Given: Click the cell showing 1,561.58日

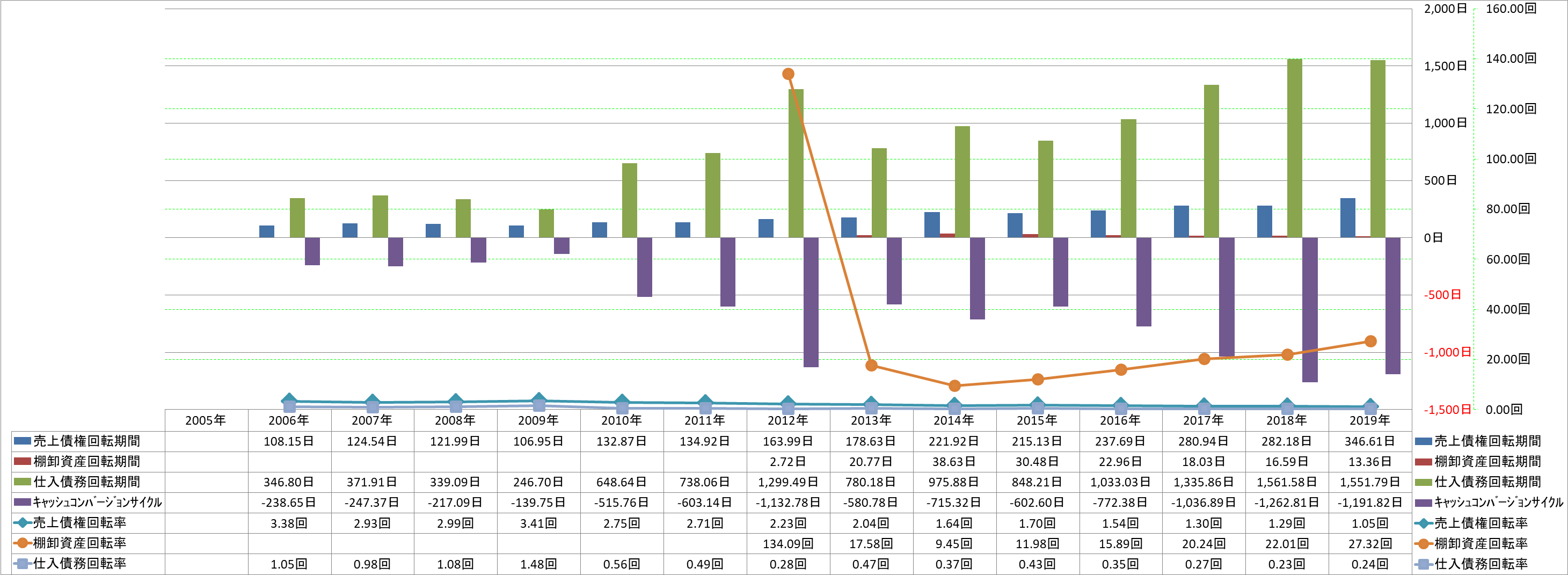Looking at the screenshot, I should (x=1287, y=482).
